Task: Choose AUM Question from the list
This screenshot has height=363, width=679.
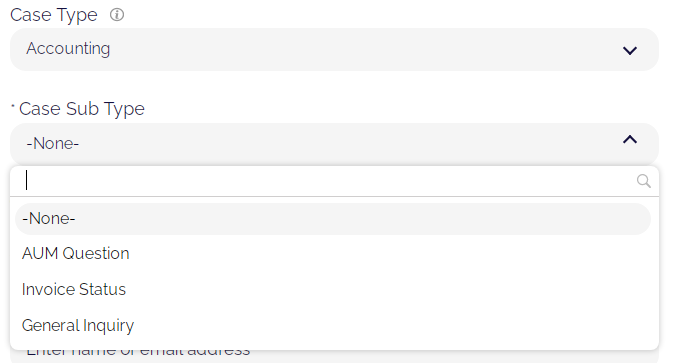Action: 75,254
